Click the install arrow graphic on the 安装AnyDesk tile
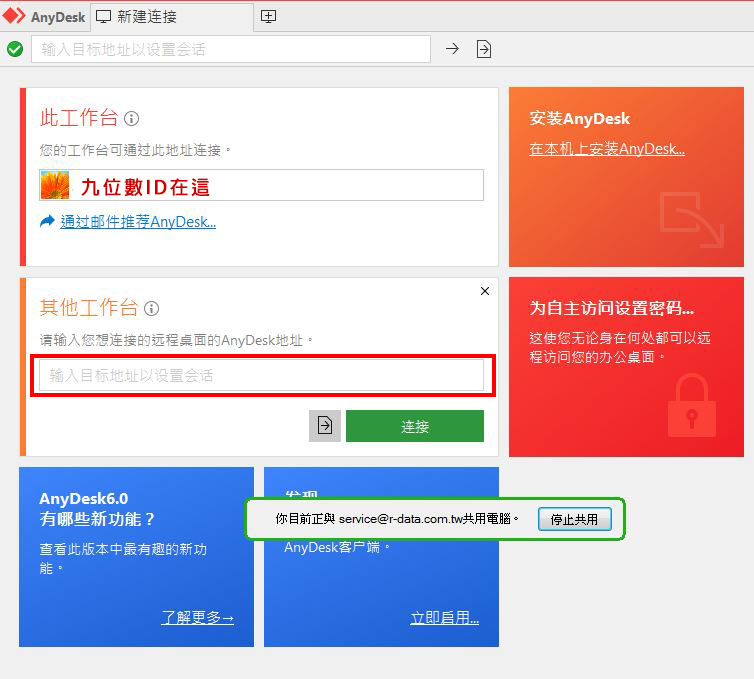 coord(691,220)
